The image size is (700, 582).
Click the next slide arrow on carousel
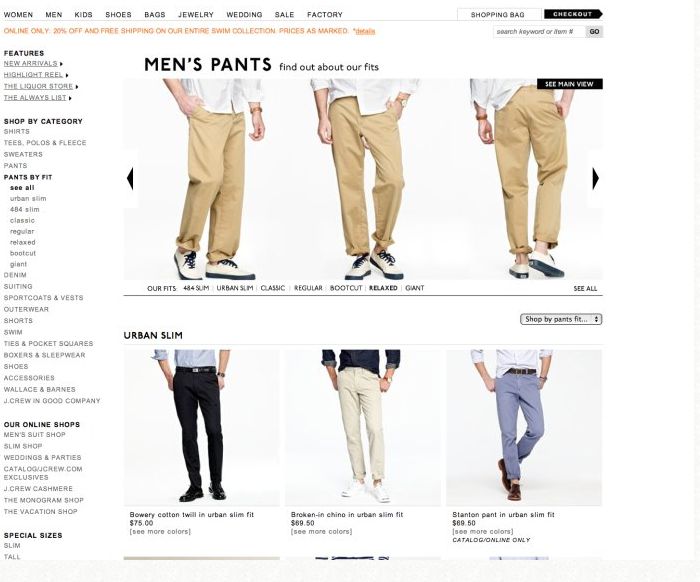click(595, 179)
